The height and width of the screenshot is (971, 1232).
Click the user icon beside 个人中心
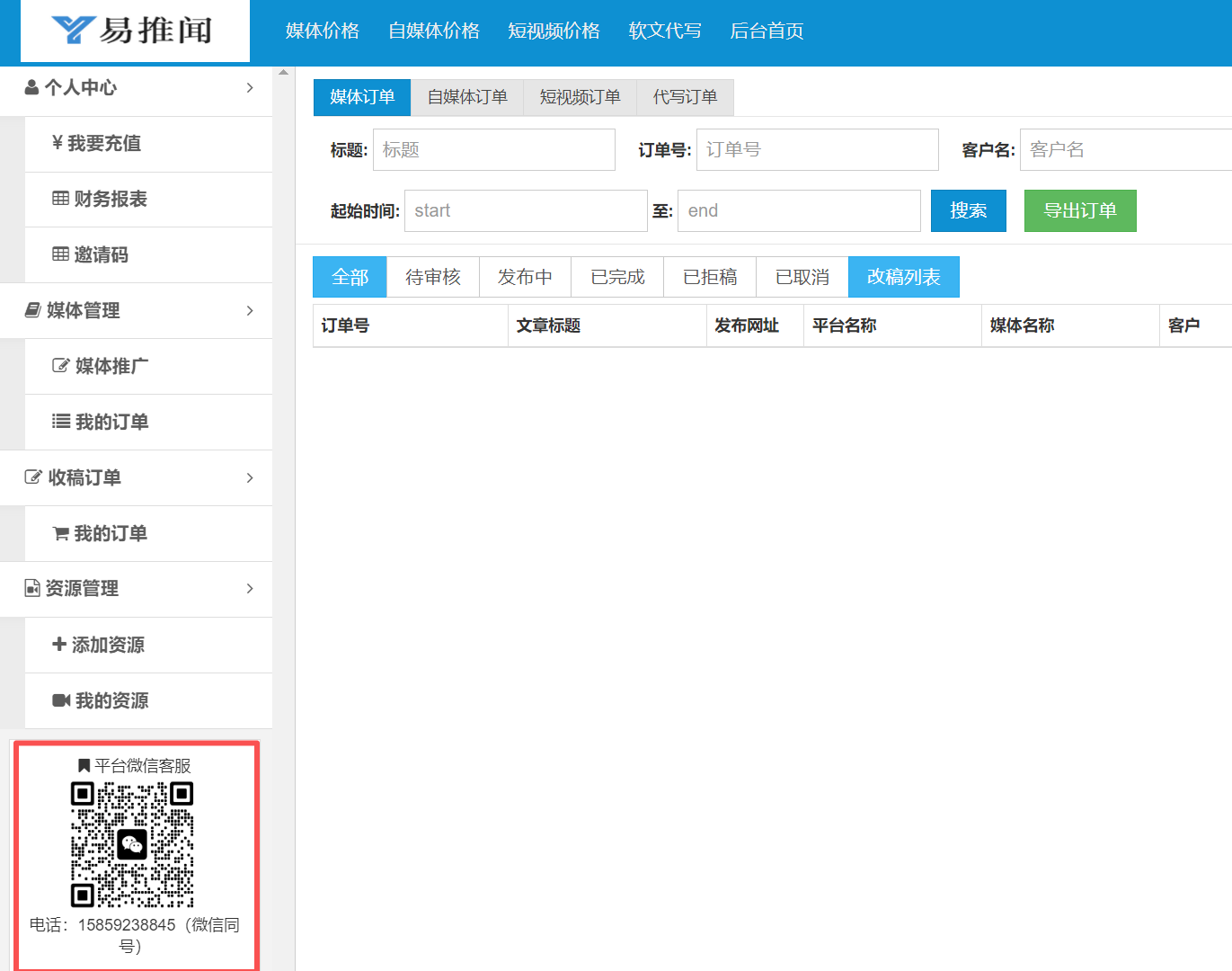click(x=31, y=87)
